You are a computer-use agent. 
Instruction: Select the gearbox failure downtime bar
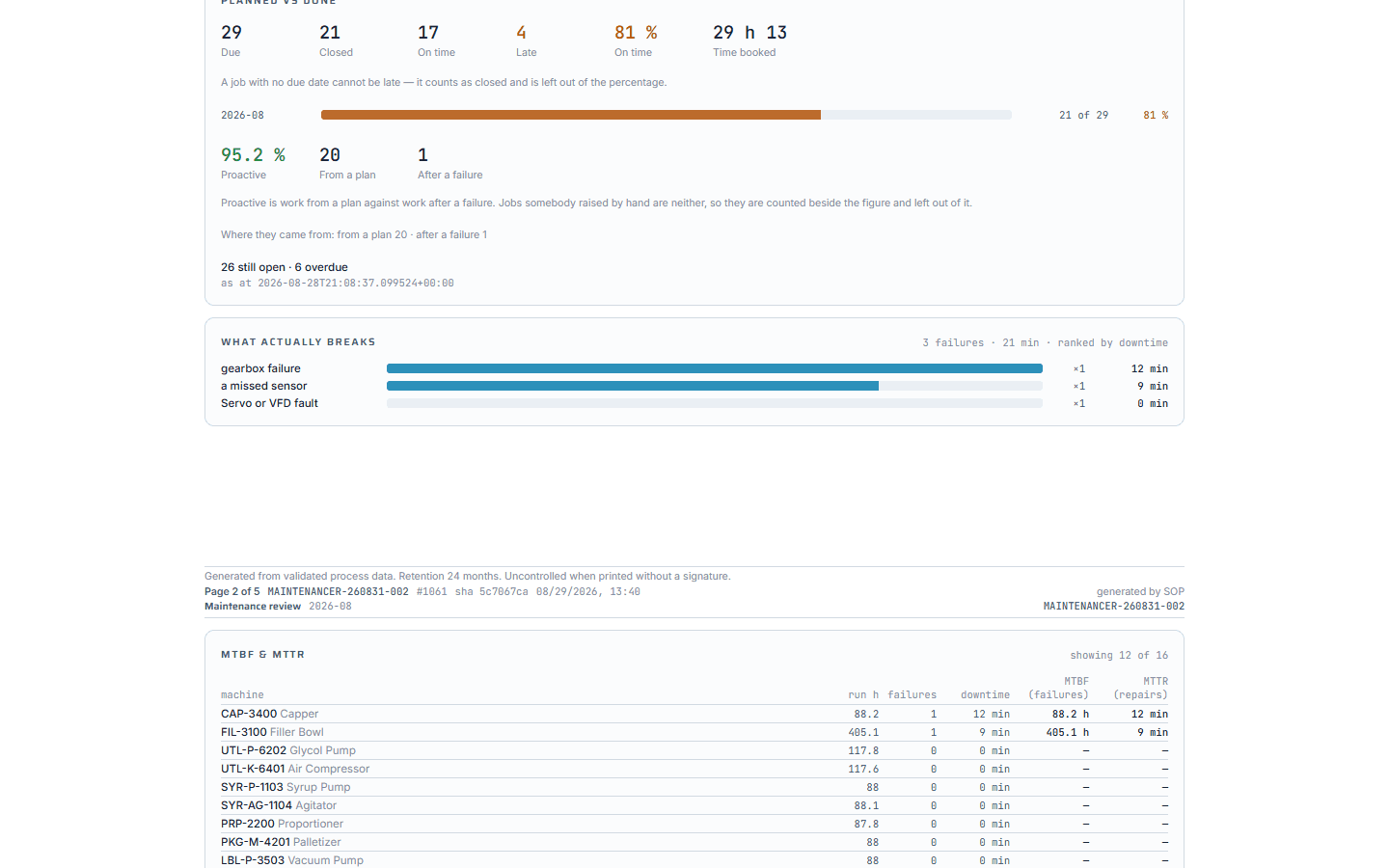(x=715, y=368)
